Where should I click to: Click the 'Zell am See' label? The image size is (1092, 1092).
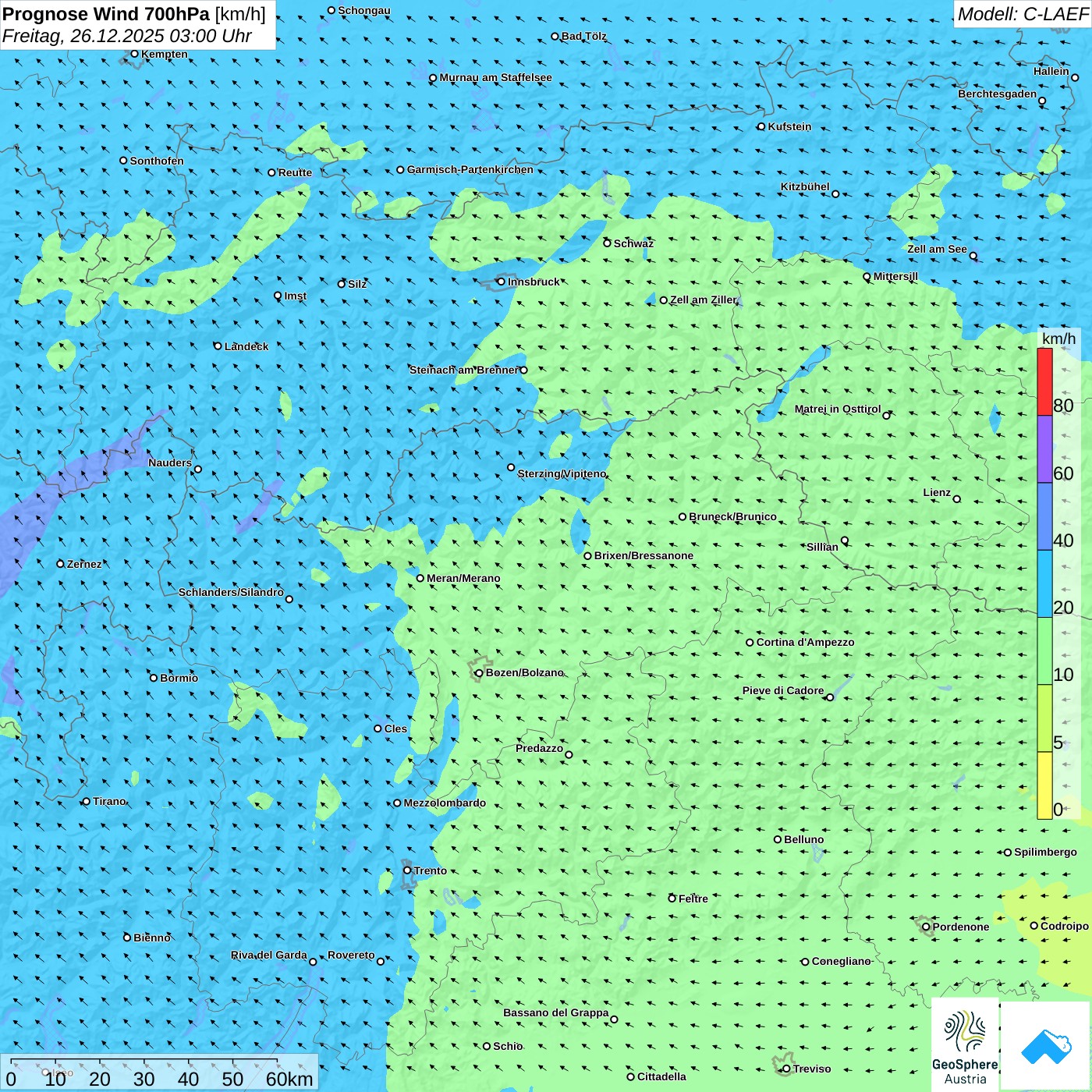coord(937,249)
